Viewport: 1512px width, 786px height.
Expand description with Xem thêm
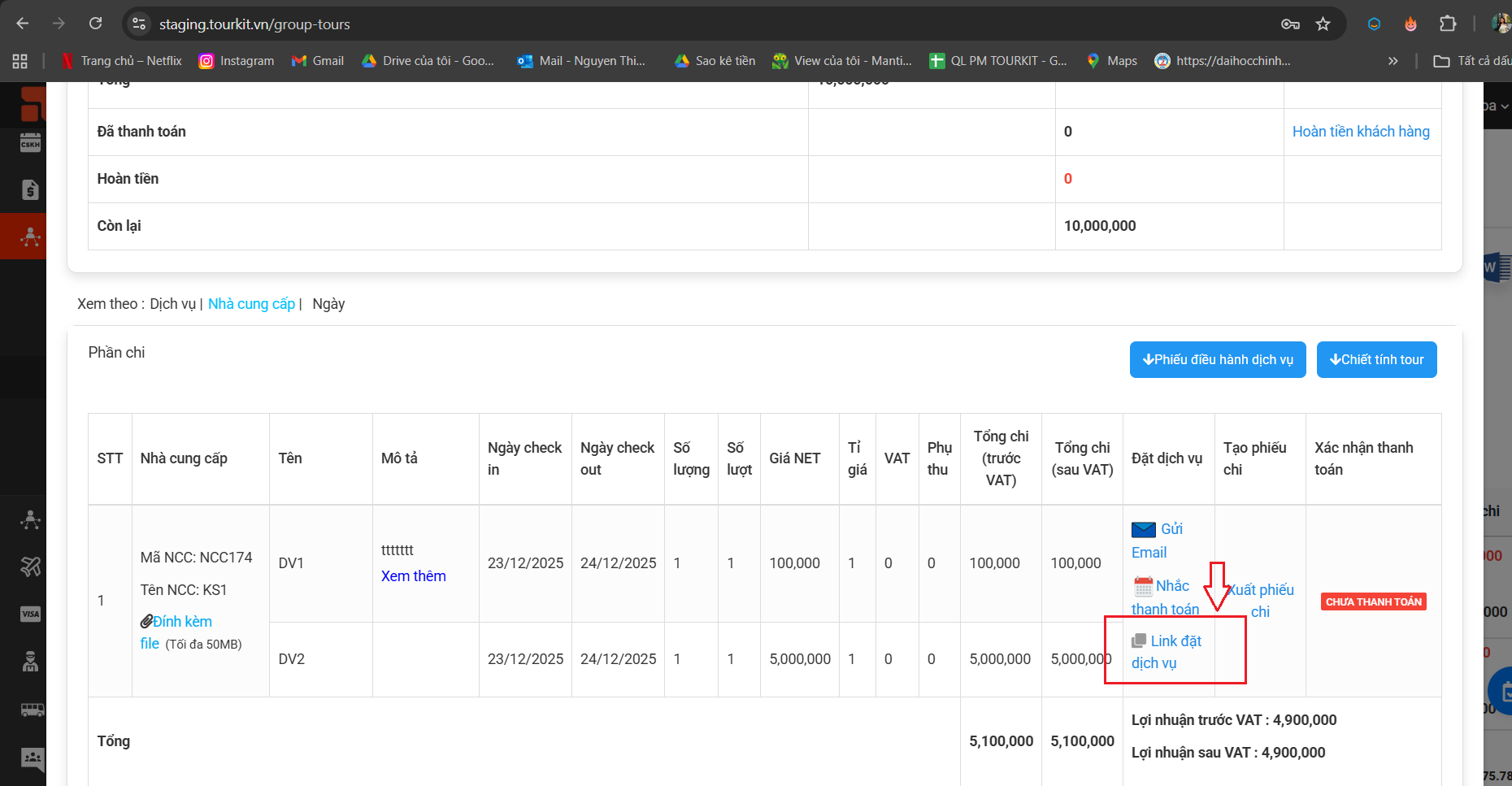[x=413, y=576]
